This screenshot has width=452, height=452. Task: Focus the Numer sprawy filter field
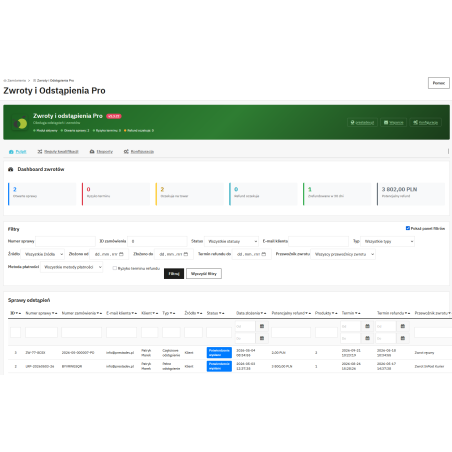65,241
